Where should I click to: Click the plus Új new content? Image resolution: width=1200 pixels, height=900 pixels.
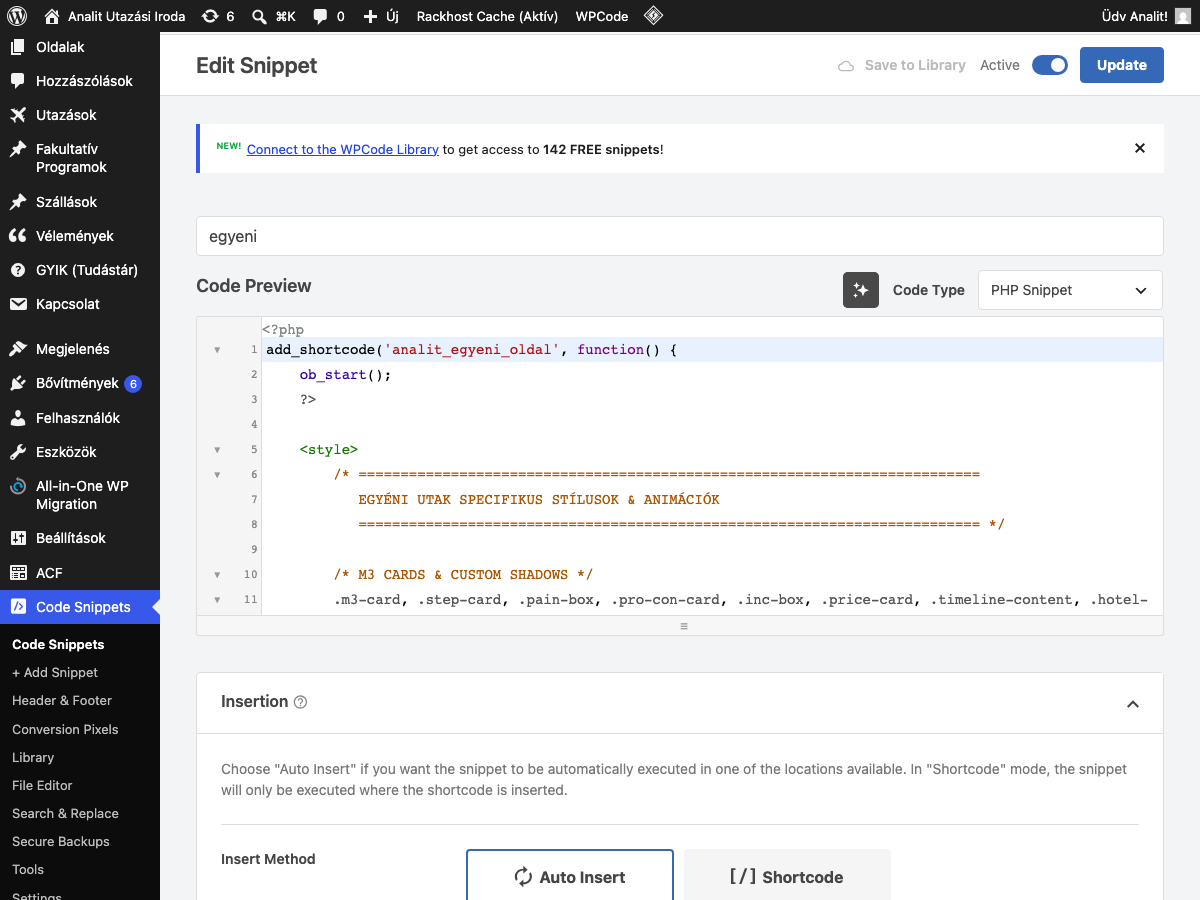point(381,16)
